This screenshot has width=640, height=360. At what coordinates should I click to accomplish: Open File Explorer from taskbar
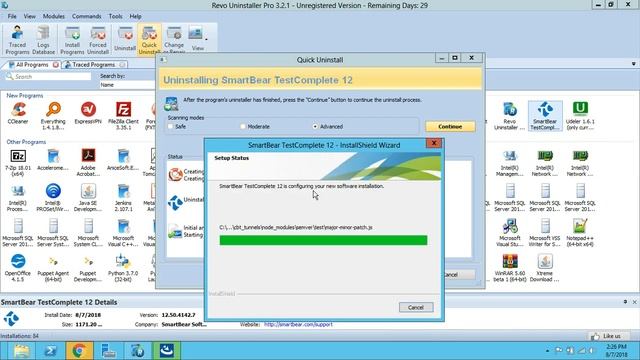[x=22, y=351]
